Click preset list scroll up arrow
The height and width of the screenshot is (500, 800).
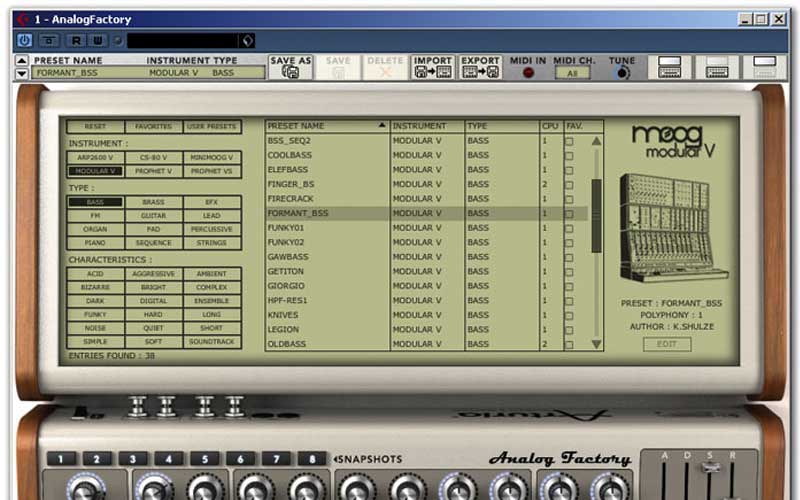tap(596, 141)
